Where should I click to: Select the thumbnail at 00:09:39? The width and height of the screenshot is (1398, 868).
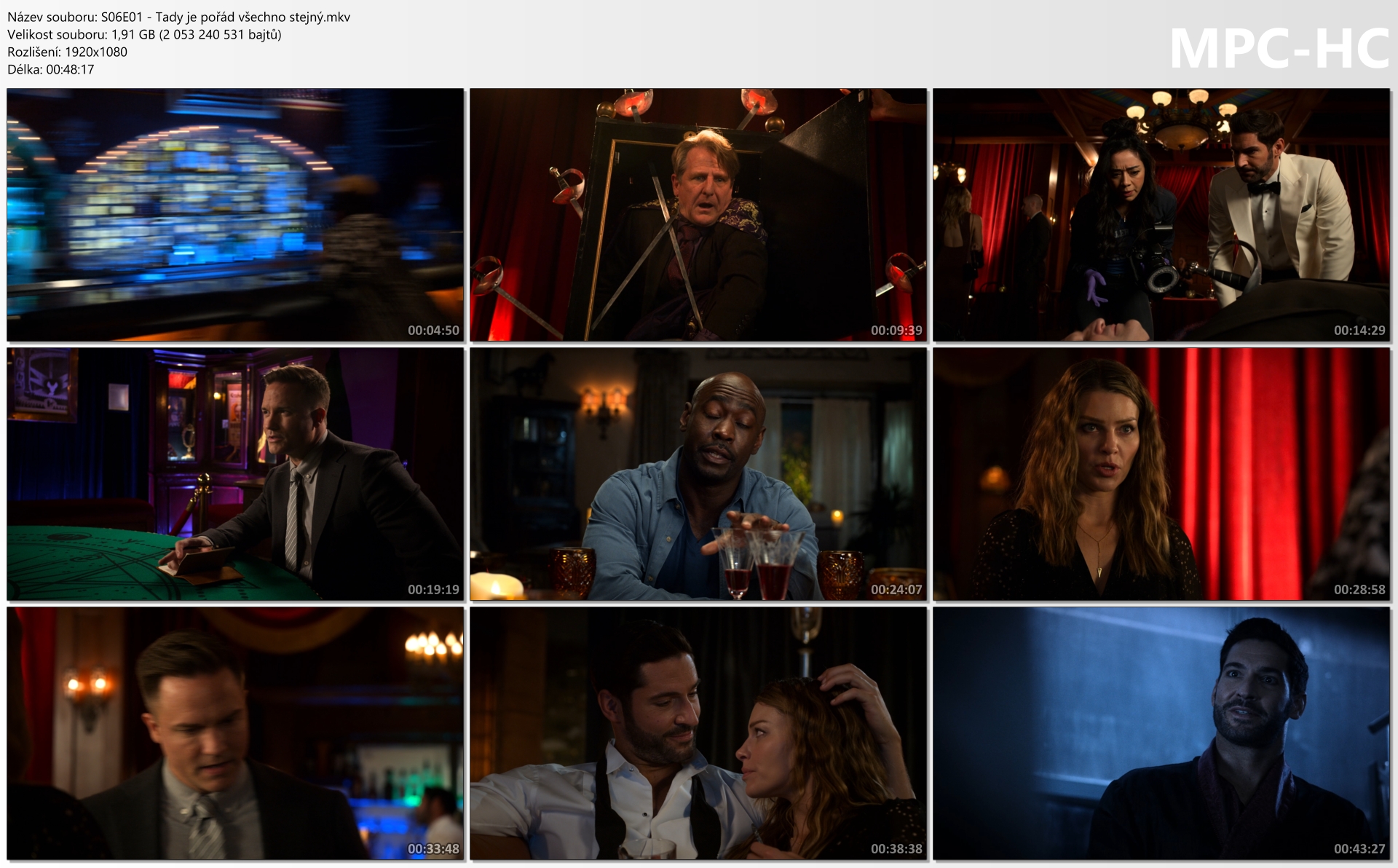[x=698, y=215]
